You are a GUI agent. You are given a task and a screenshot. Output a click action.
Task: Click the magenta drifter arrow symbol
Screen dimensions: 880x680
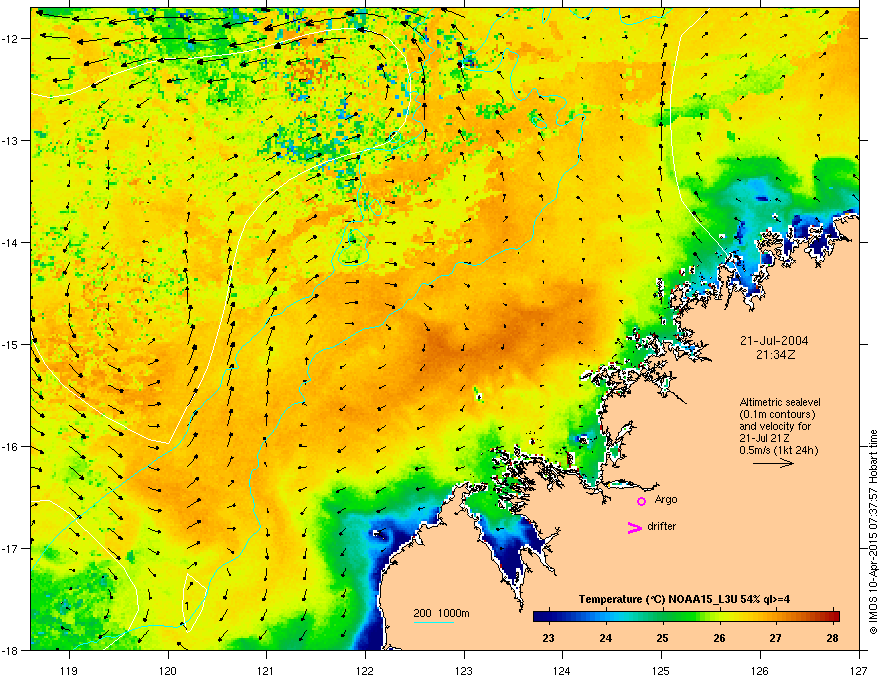(x=634, y=527)
